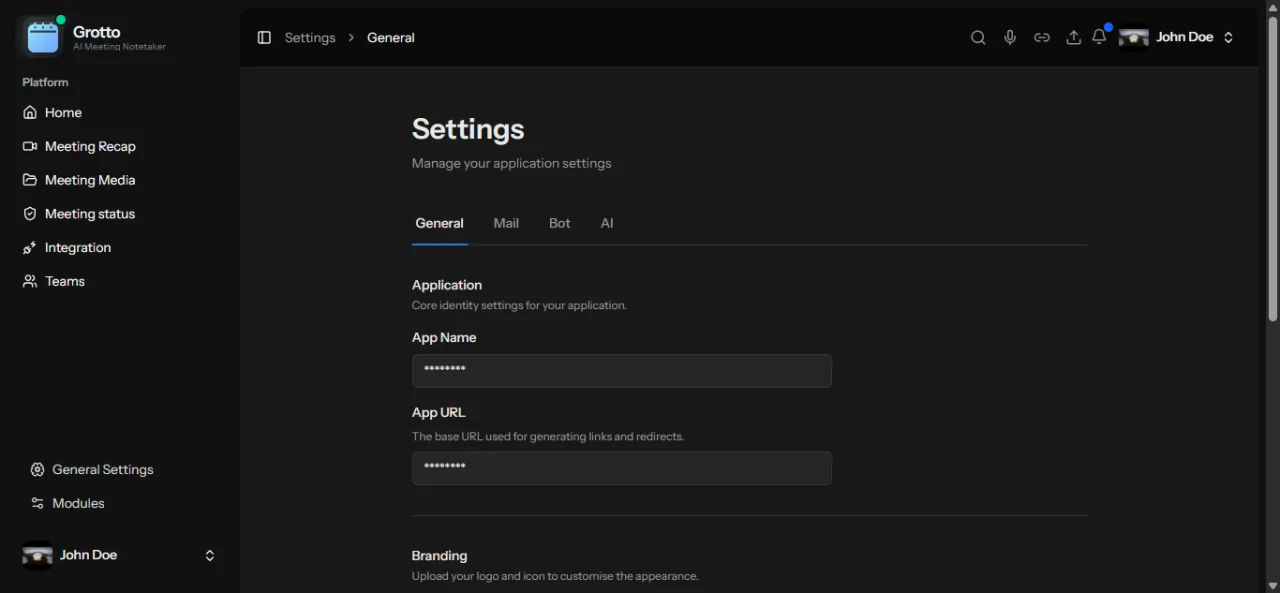This screenshot has width=1280, height=593.
Task: Expand John Doe menu chevrons in header
Action: click(x=1228, y=37)
